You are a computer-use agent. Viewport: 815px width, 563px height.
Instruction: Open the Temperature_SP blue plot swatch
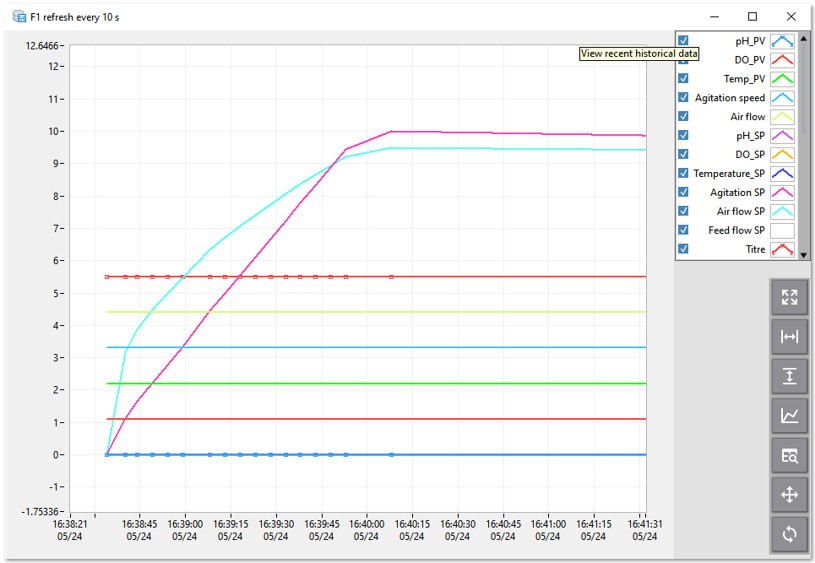coord(782,174)
